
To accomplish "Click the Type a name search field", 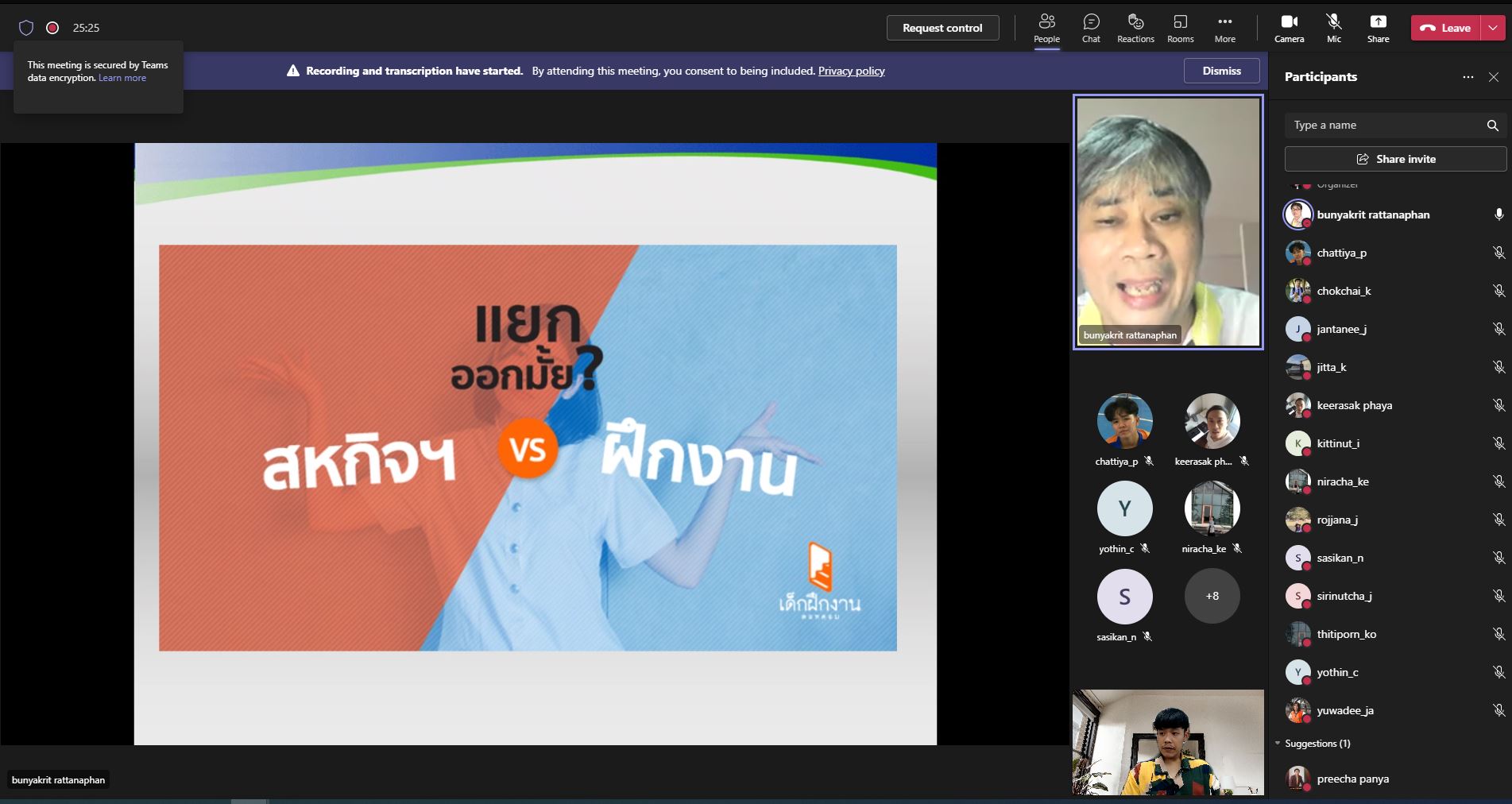I will point(1382,126).
